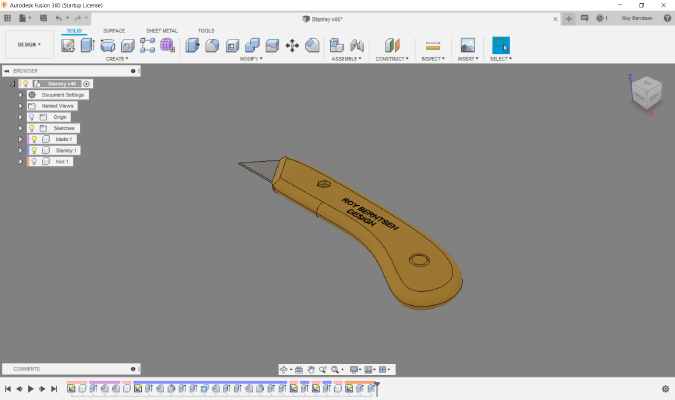Open the data panel grid icon
The width and height of the screenshot is (675, 400).
(x=7, y=18)
